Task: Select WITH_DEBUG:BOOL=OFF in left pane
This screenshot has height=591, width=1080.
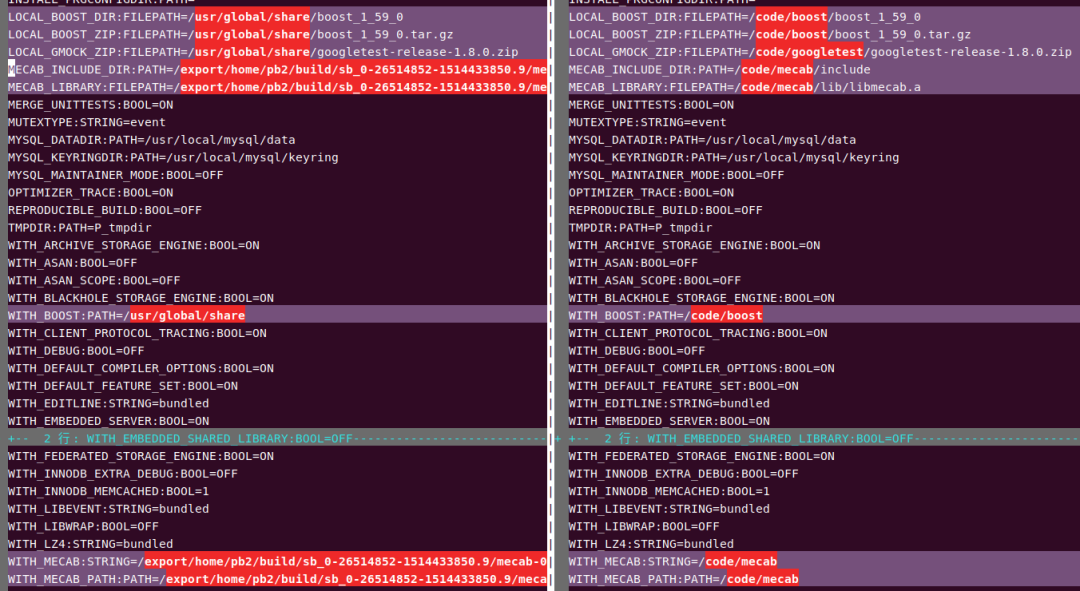Action: (76, 351)
